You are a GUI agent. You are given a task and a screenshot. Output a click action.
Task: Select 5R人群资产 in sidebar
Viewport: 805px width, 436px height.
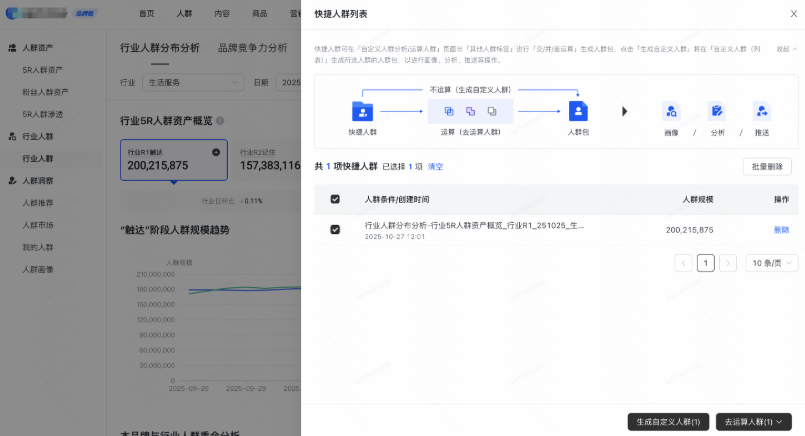click(x=43, y=70)
